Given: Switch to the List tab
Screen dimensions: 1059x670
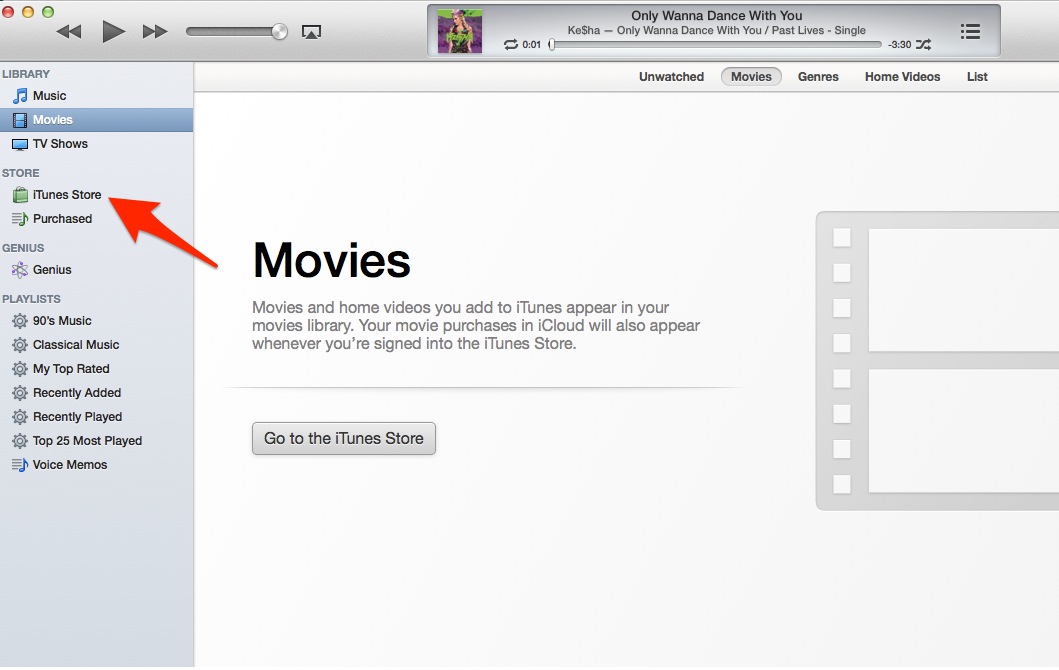Looking at the screenshot, I should click(x=977, y=76).
